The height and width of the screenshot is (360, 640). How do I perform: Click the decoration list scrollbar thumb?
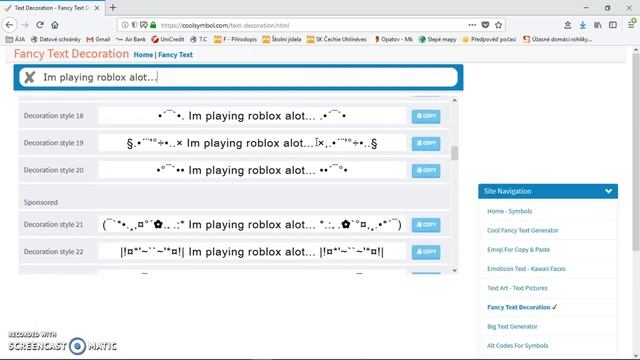454,153
